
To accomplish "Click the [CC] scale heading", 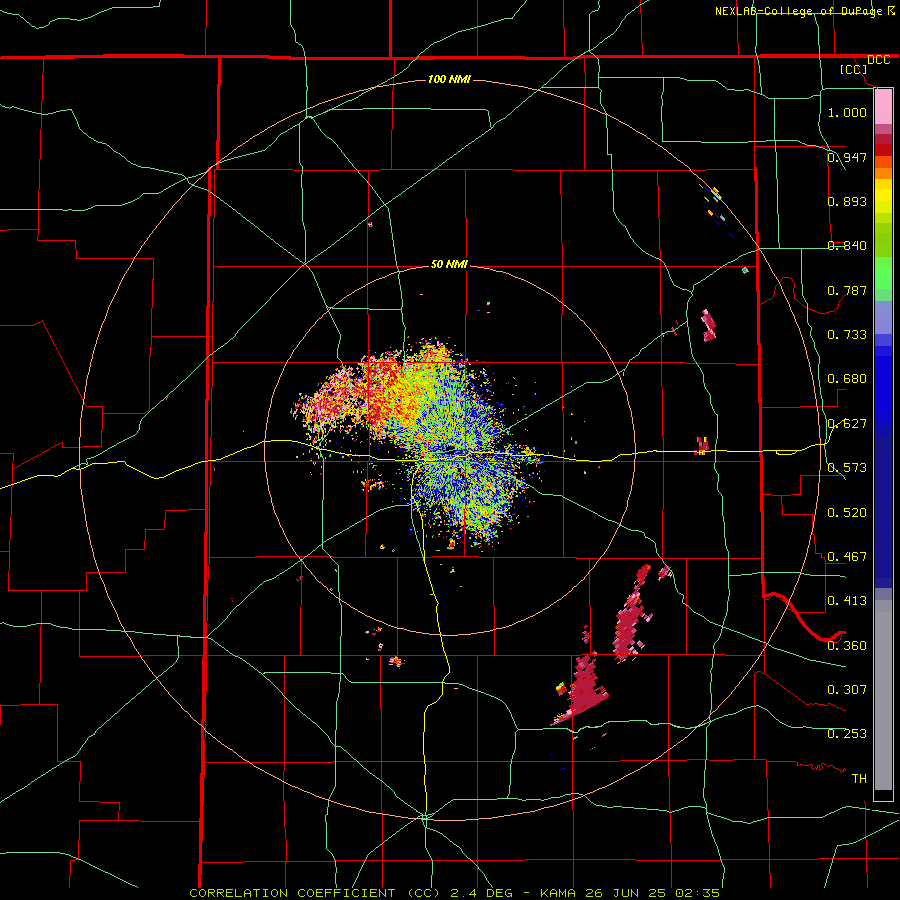I will 853,69.
